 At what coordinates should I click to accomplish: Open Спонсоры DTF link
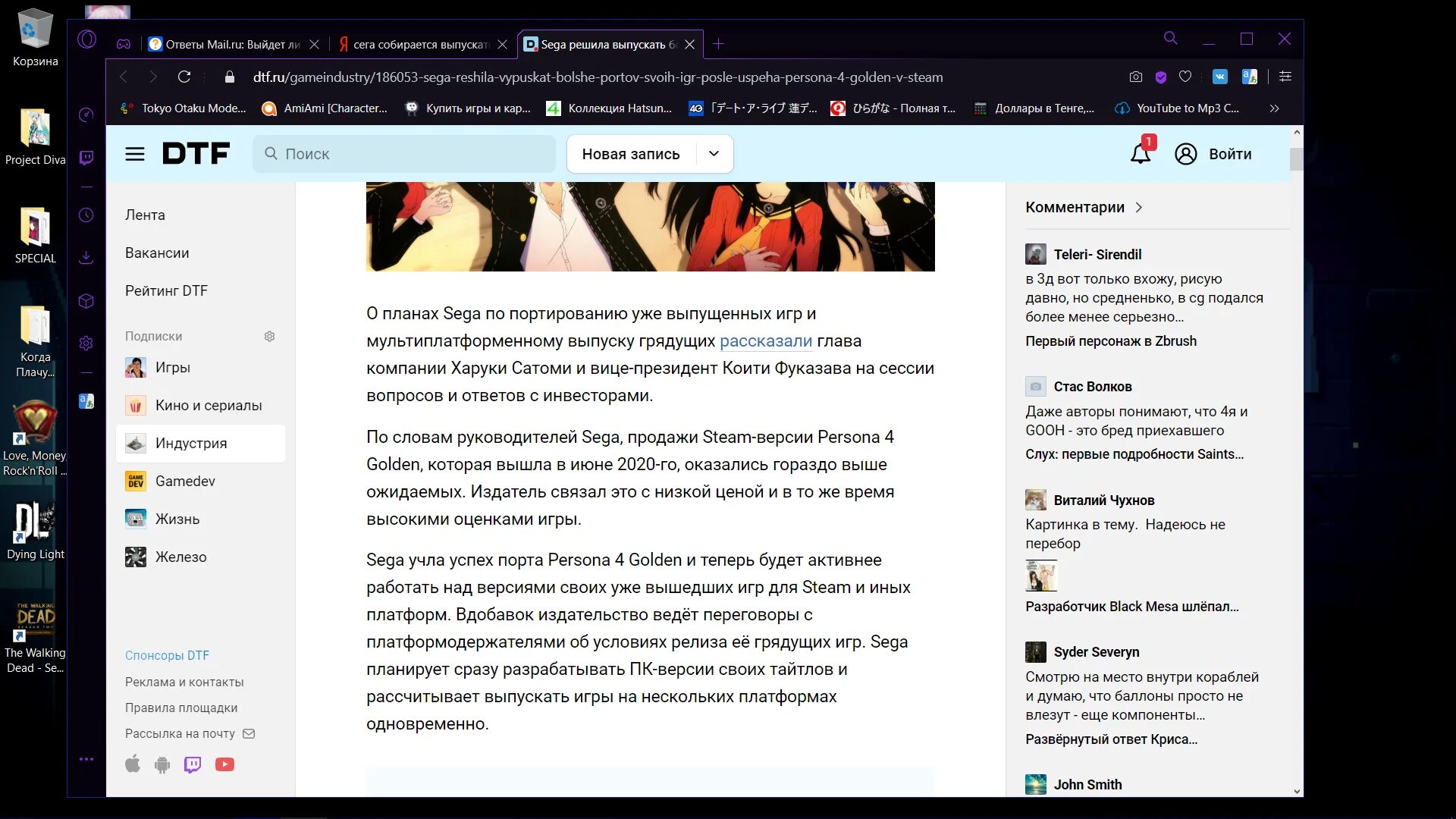pyautogui.click(x=167, y=655)
